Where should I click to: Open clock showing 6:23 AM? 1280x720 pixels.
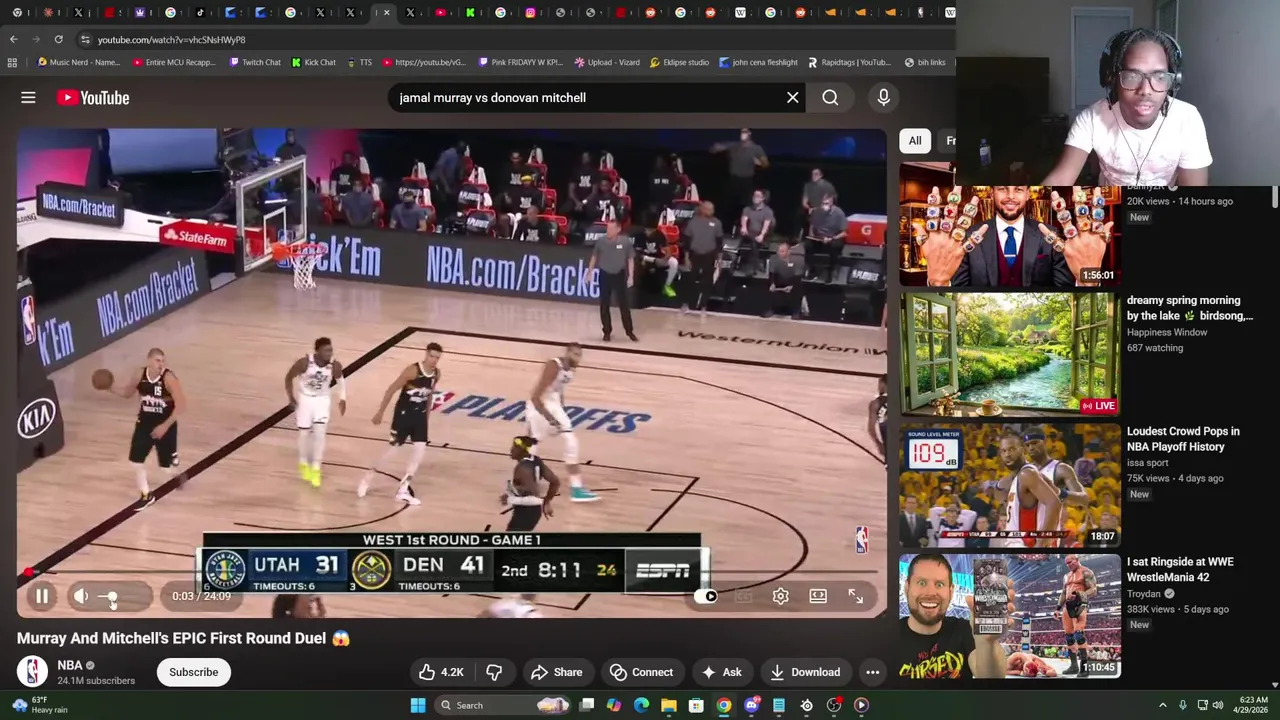click(1253, 705)
